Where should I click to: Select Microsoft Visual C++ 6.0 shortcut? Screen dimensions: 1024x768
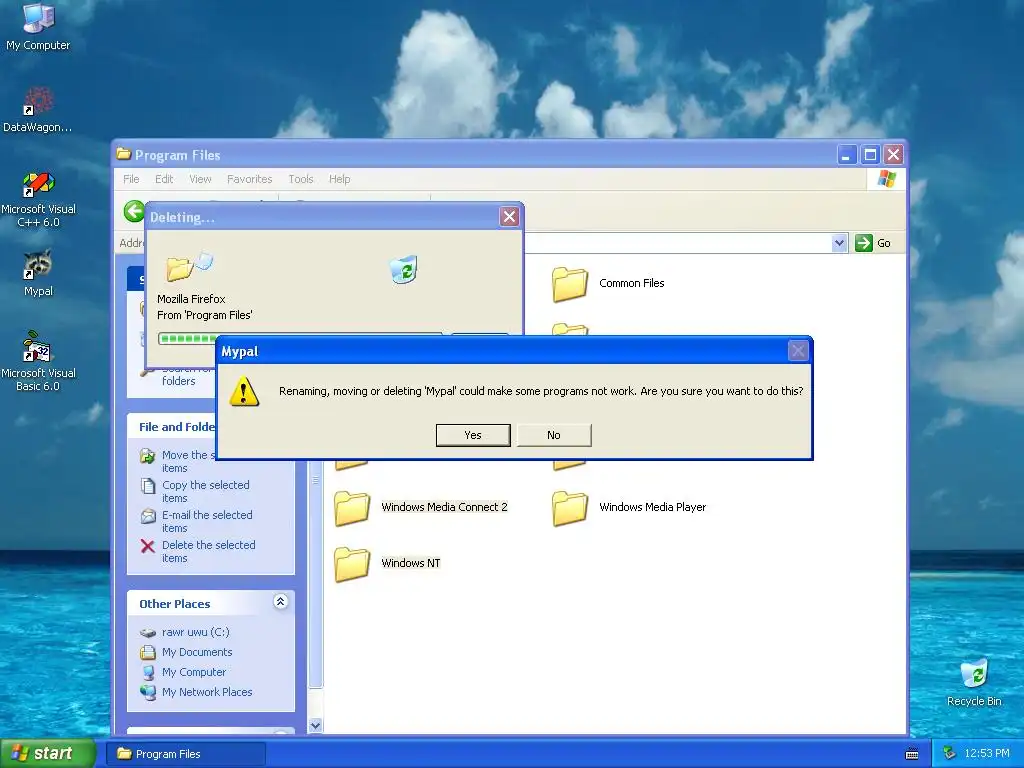tap(38, 199)
